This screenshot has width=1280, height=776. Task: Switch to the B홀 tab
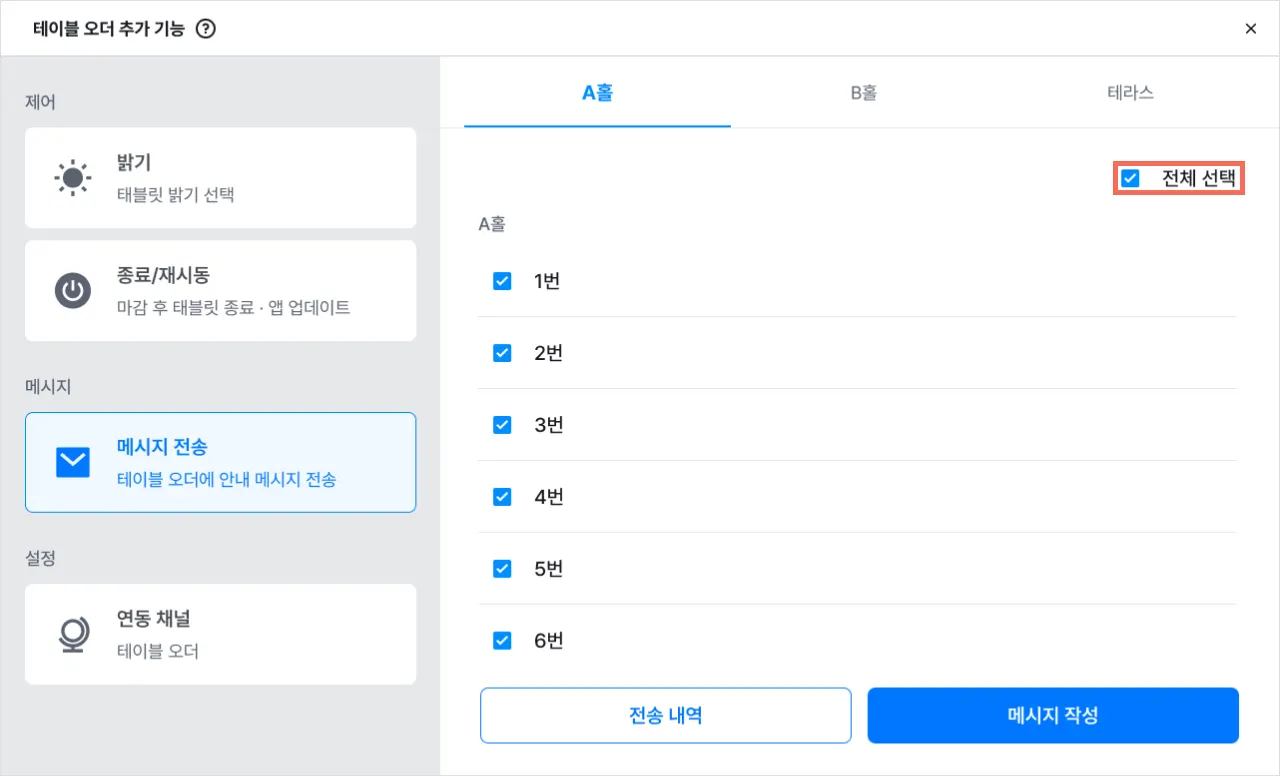864,93
